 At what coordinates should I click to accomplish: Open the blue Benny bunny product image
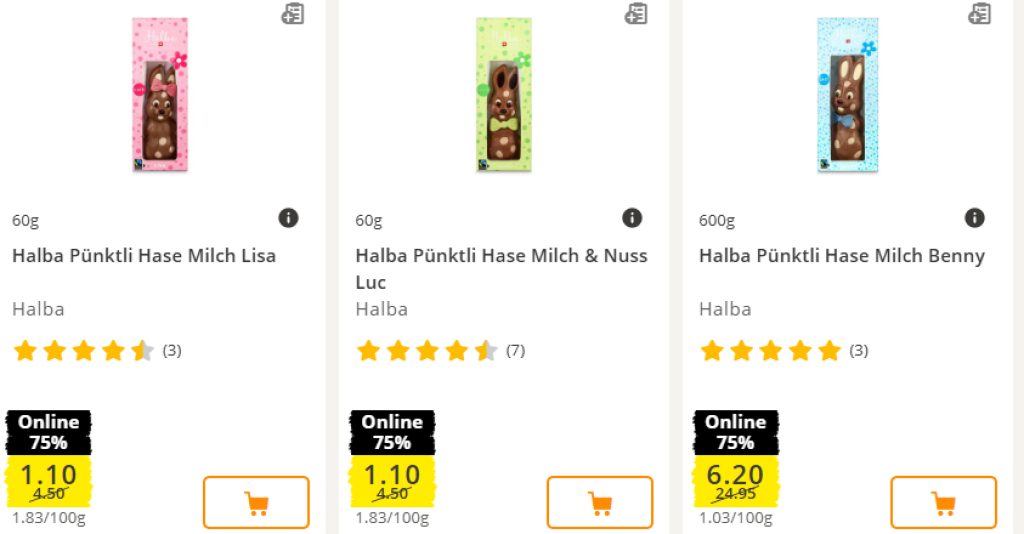click(x=847, y=95)
